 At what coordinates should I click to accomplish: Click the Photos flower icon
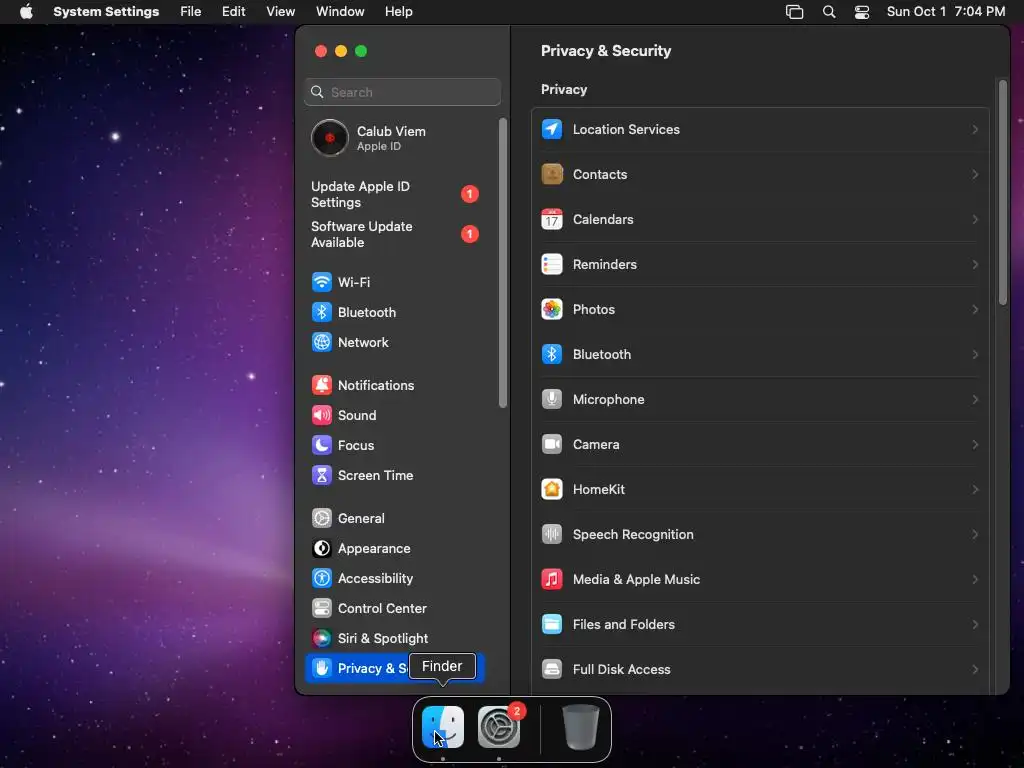(552, 310)
